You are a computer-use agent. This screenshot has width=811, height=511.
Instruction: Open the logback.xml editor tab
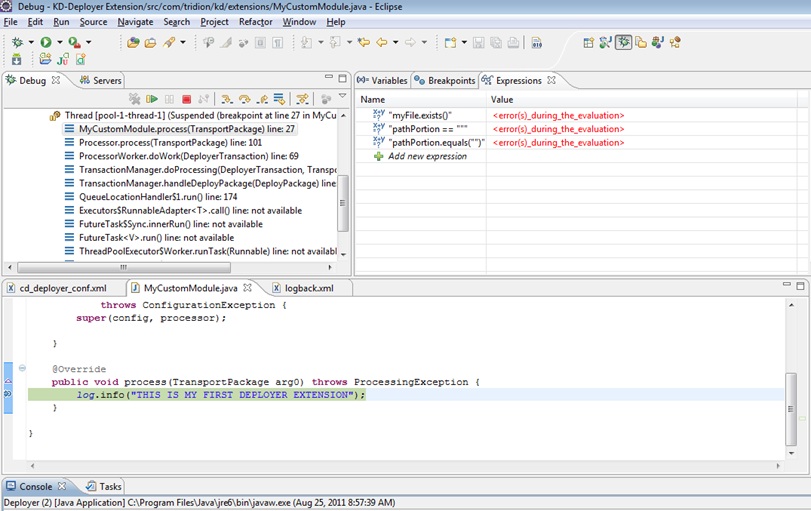click(301, 288)
